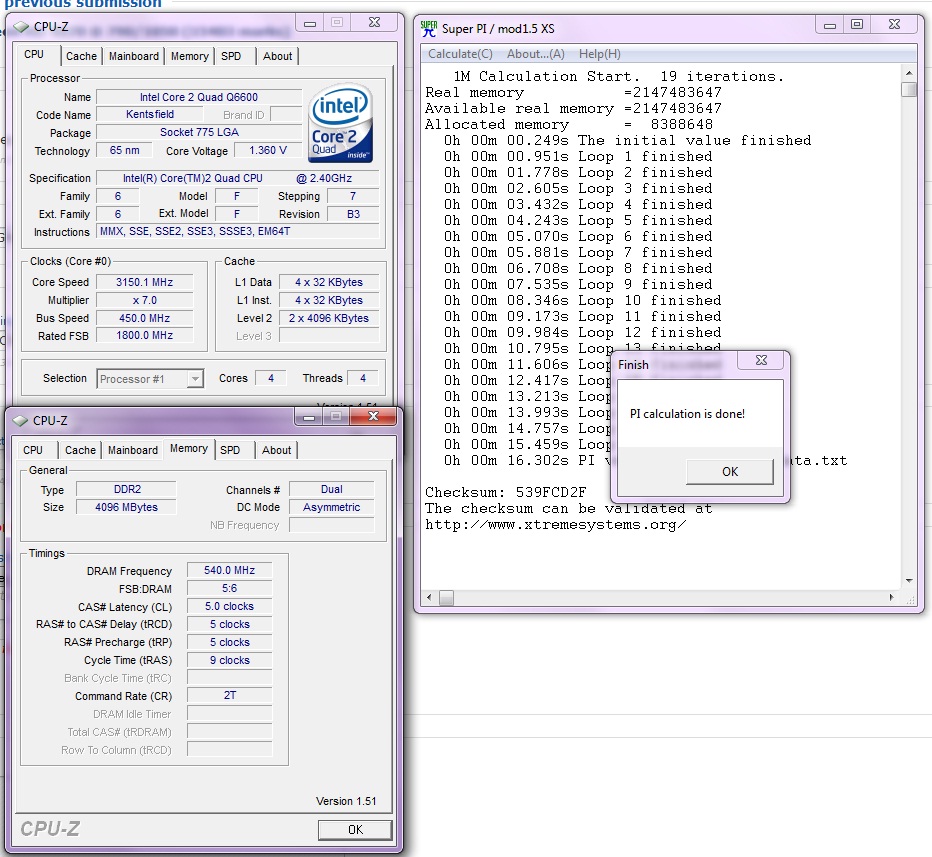Open Mainboard tab in front CPU-Z window
The width and height of the screenshot is (932, 857).
(133, 450)
